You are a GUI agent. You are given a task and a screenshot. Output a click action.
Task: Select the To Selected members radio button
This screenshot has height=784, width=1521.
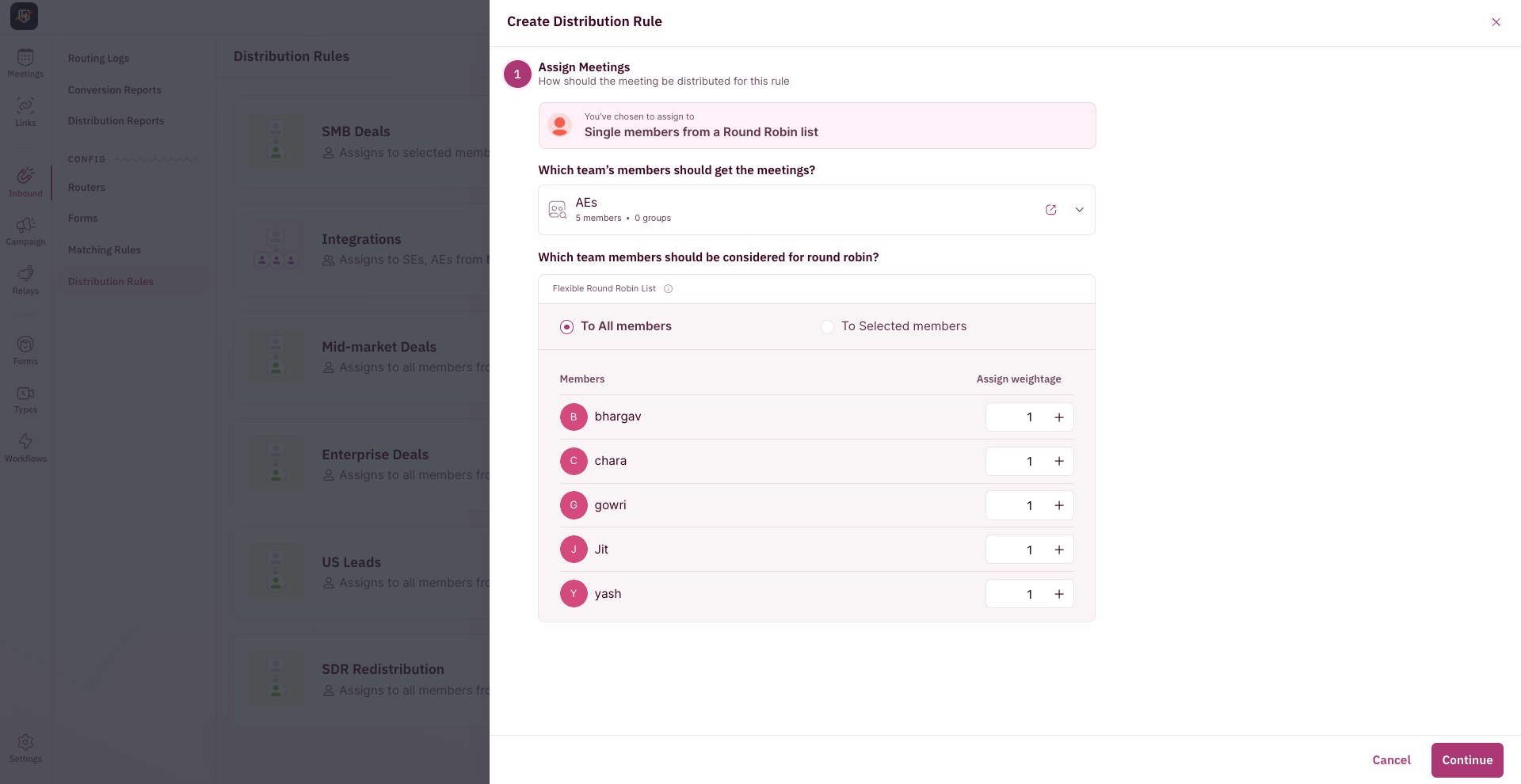click(x=827, y=327)
